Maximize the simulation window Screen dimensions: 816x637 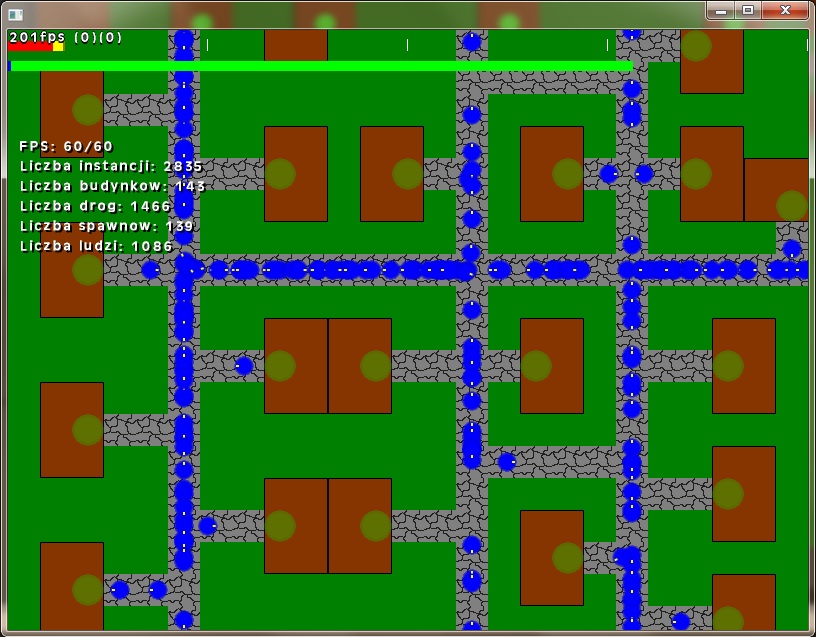pyautogui.click(x=748, y=10)
